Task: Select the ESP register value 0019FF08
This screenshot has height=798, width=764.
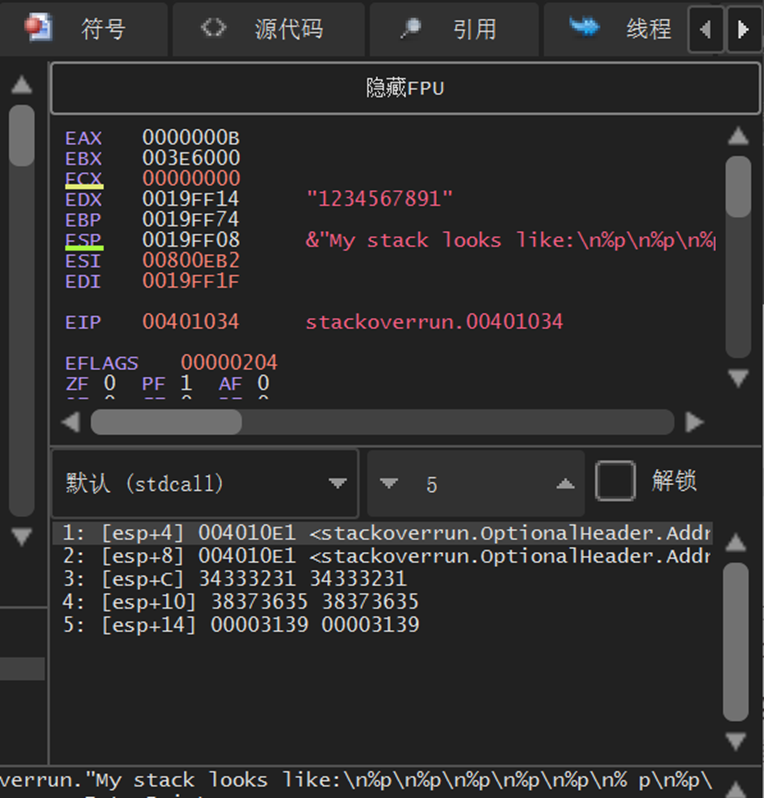Action: pyautogui.click(x=191, y=240)
